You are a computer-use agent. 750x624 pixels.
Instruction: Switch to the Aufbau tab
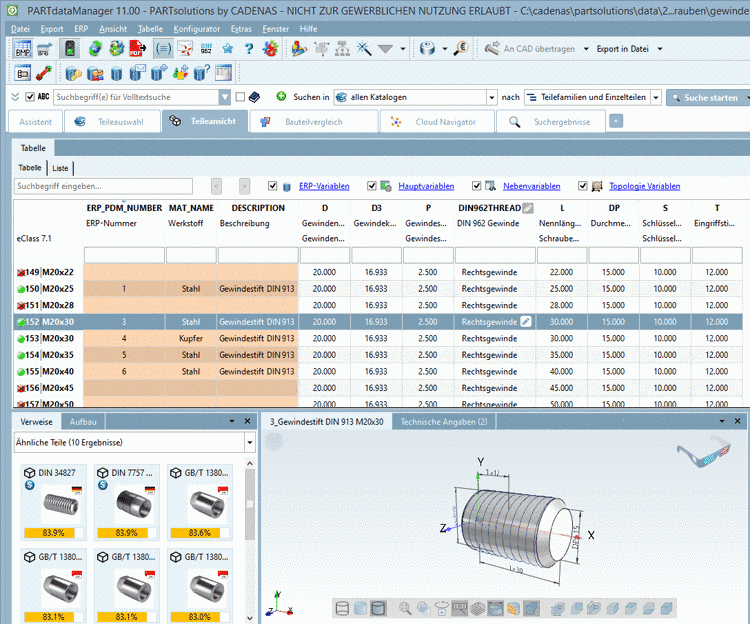(x=83, y=422)
